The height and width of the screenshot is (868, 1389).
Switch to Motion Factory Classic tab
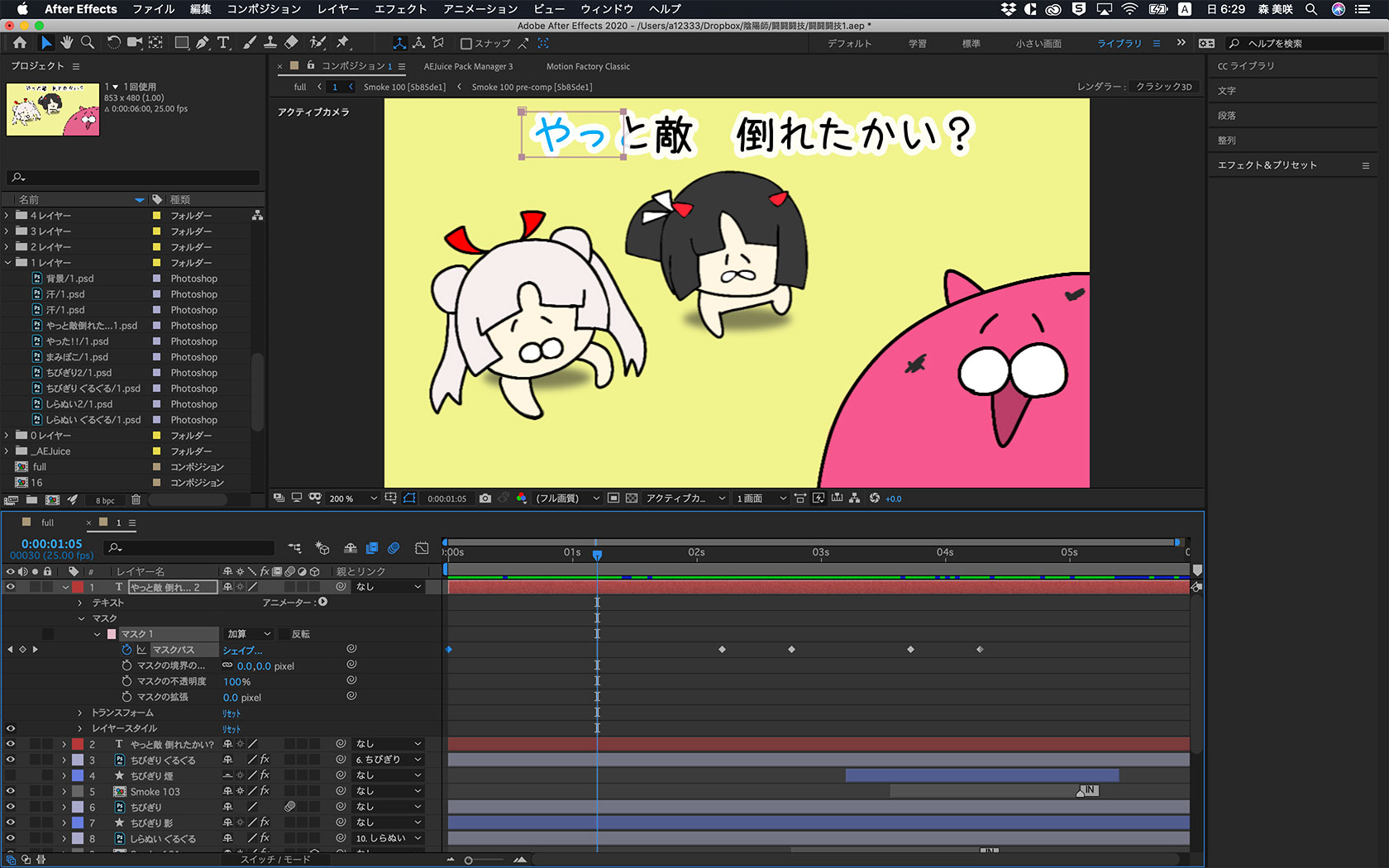pos(588,66)
